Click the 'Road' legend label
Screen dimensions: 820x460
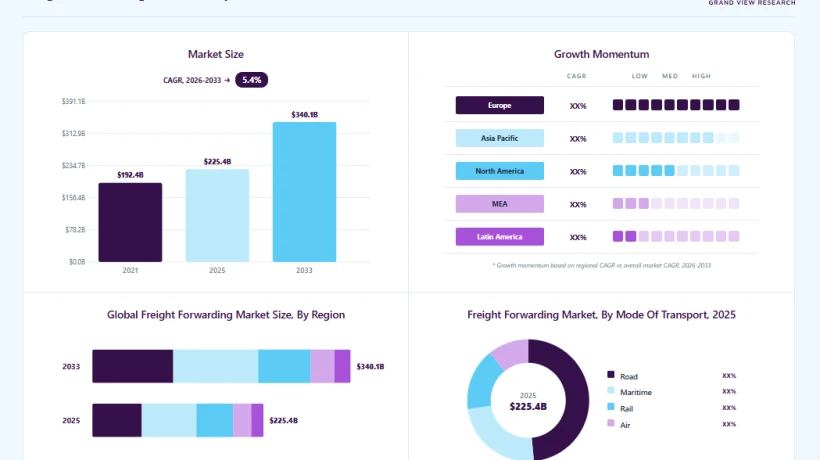tap(629, 376)
